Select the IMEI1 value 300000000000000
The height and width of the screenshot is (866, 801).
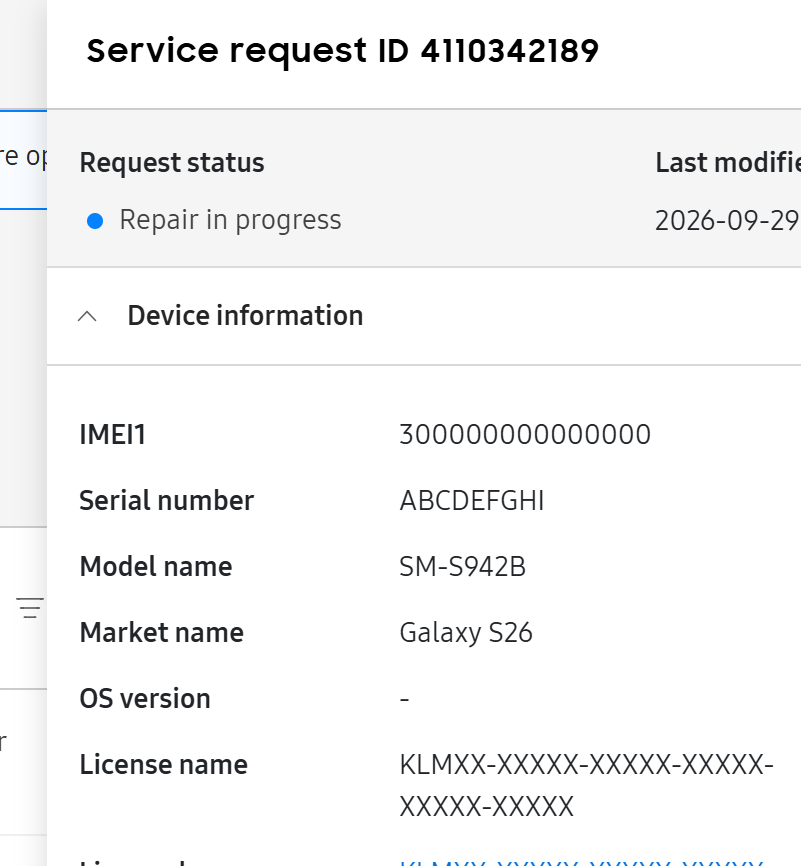click(525, 435)
